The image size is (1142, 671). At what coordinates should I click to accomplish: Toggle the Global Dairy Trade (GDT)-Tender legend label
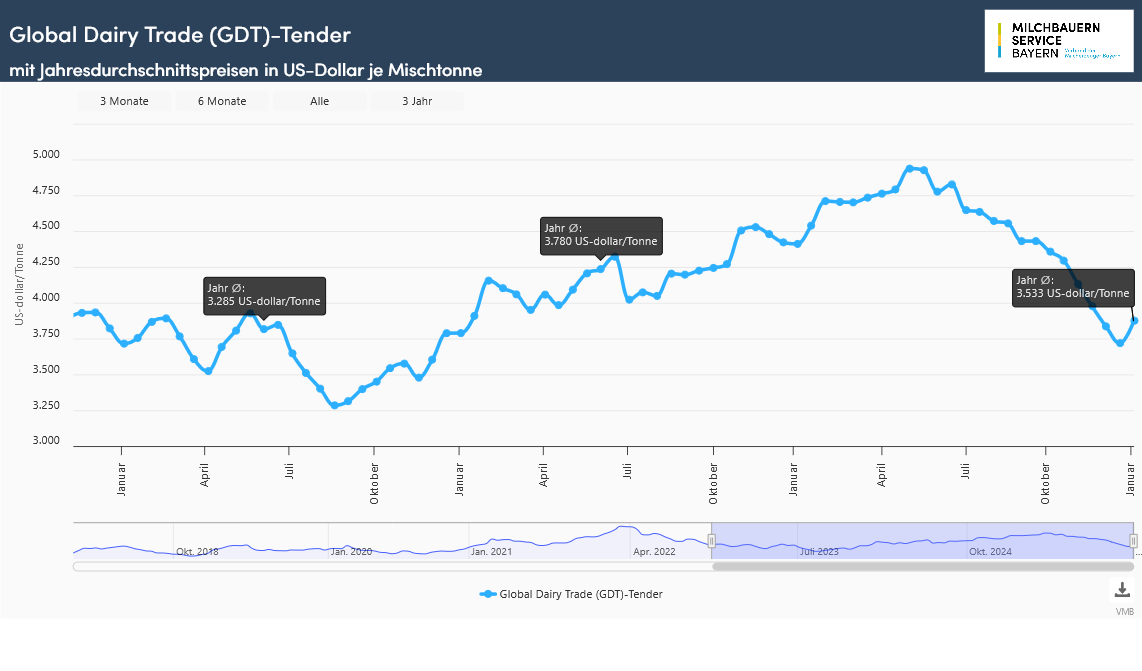[581, 594]
